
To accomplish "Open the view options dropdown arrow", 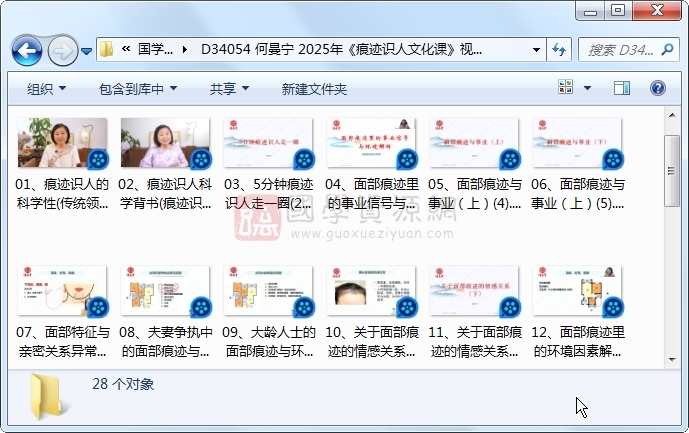I will pos(587,88).
